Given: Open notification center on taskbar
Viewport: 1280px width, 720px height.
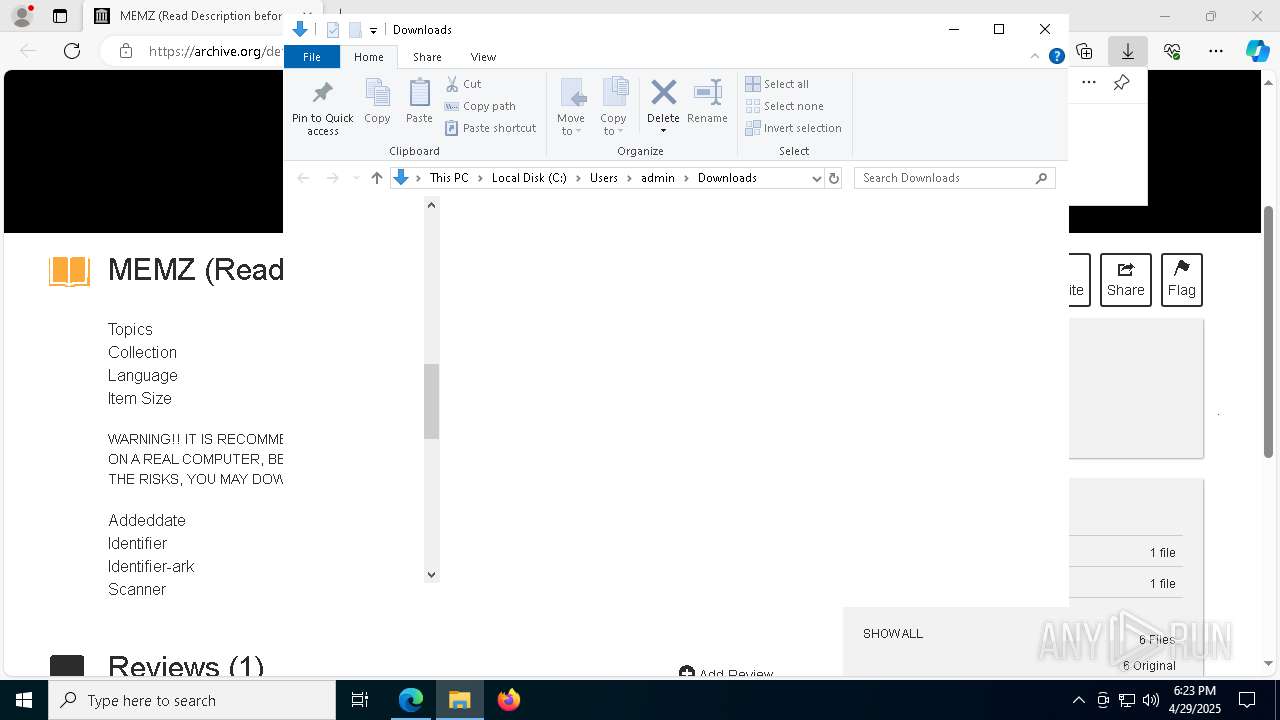Looking at the screenshot, I should coord(1247,700).
